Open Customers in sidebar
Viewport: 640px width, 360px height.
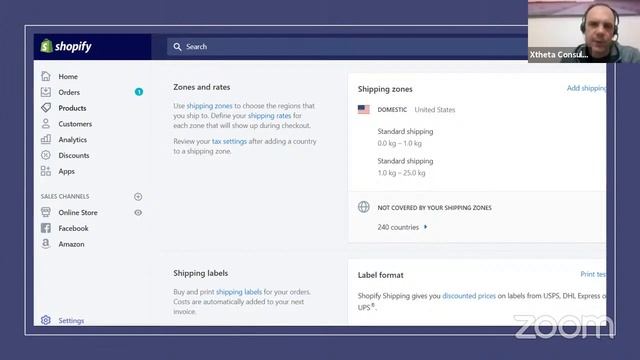click(x=75, y=124)
